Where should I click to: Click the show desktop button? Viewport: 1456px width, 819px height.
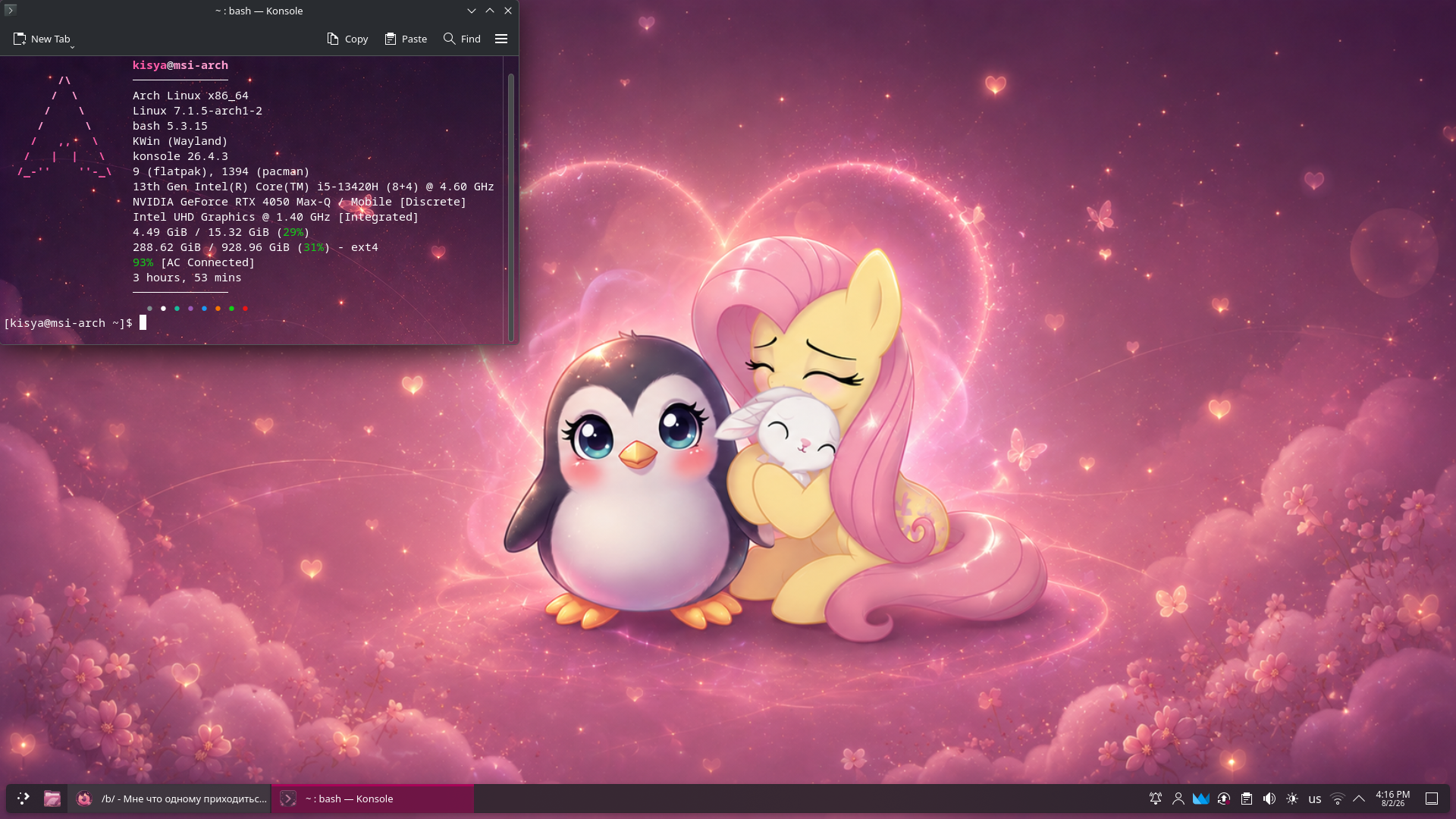click(x=1432, y=799)
